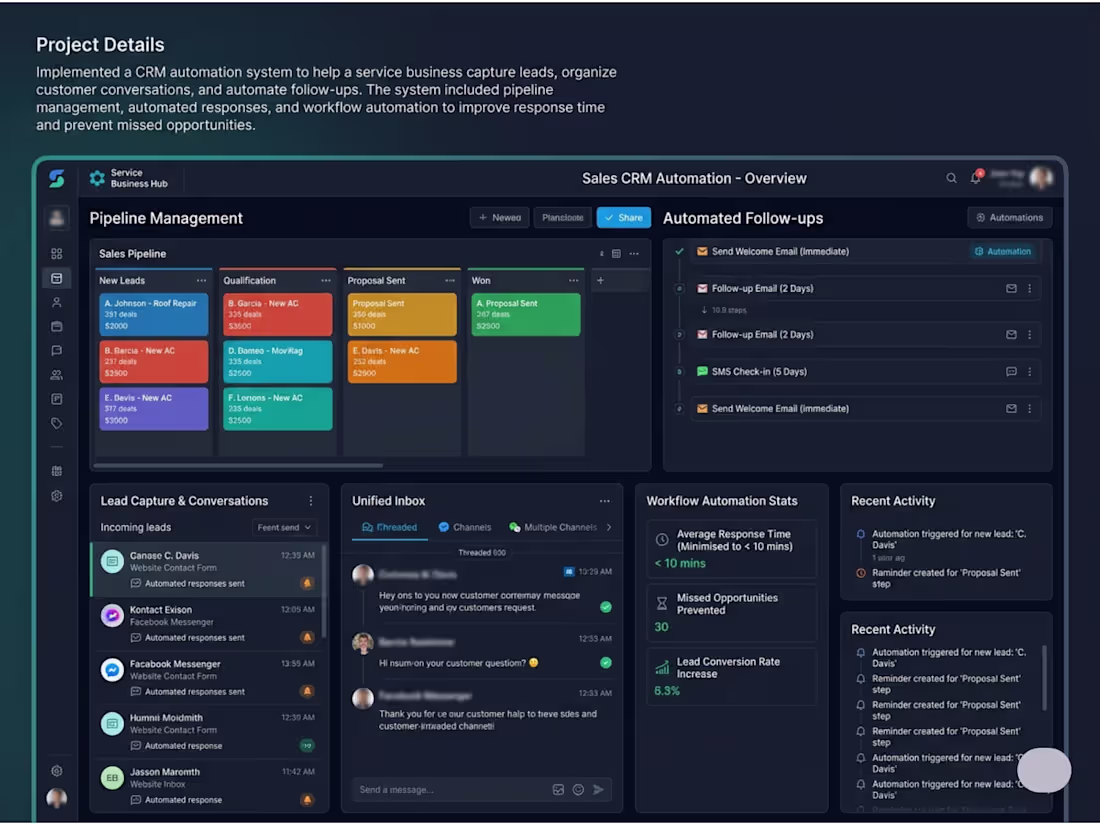Toggle the step circle next to SMS Check-in

point(680,371)
